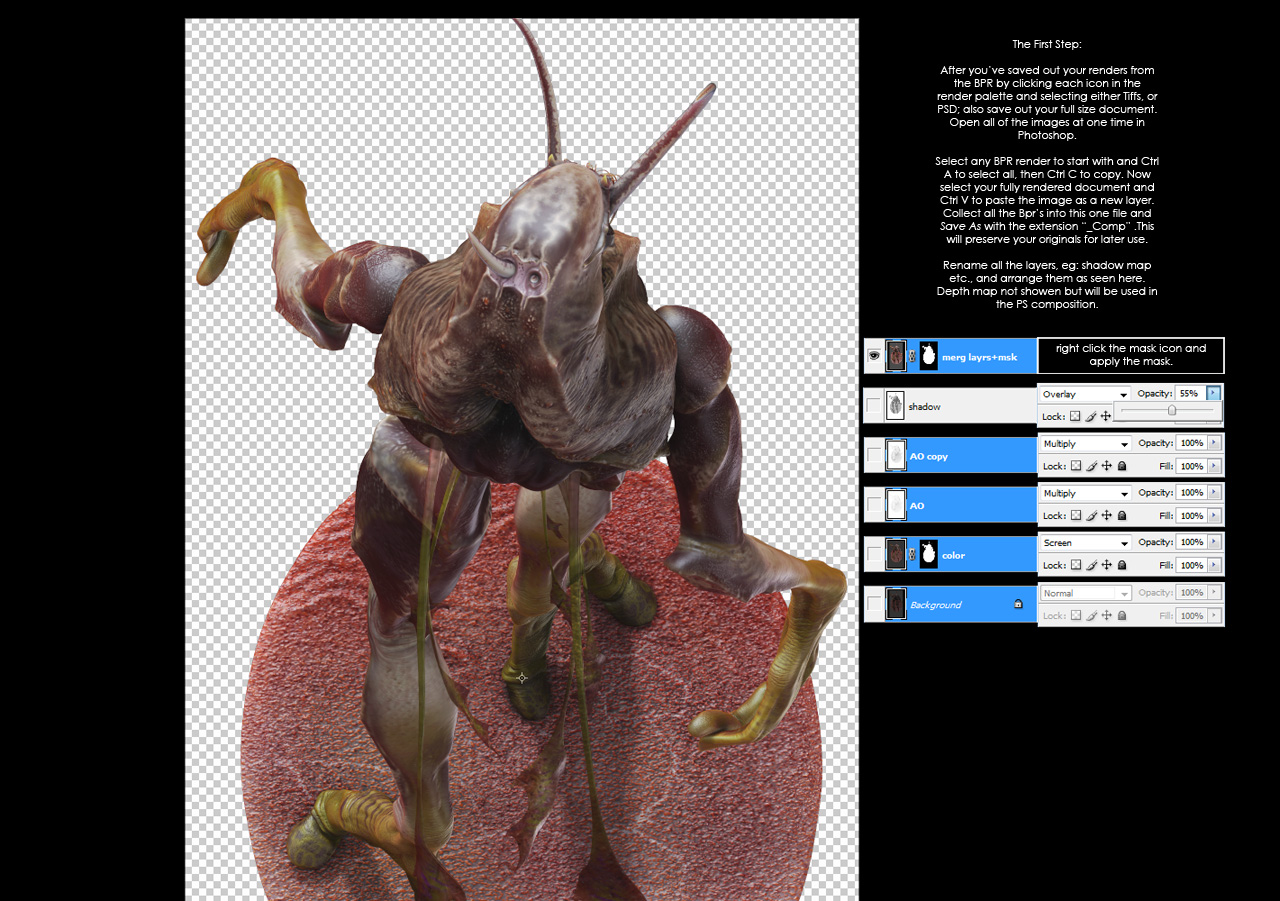The height and width of the screenshot is (901, 1280).
Task: Select the AO layer thumbnail
Action: tap(895, 505)
